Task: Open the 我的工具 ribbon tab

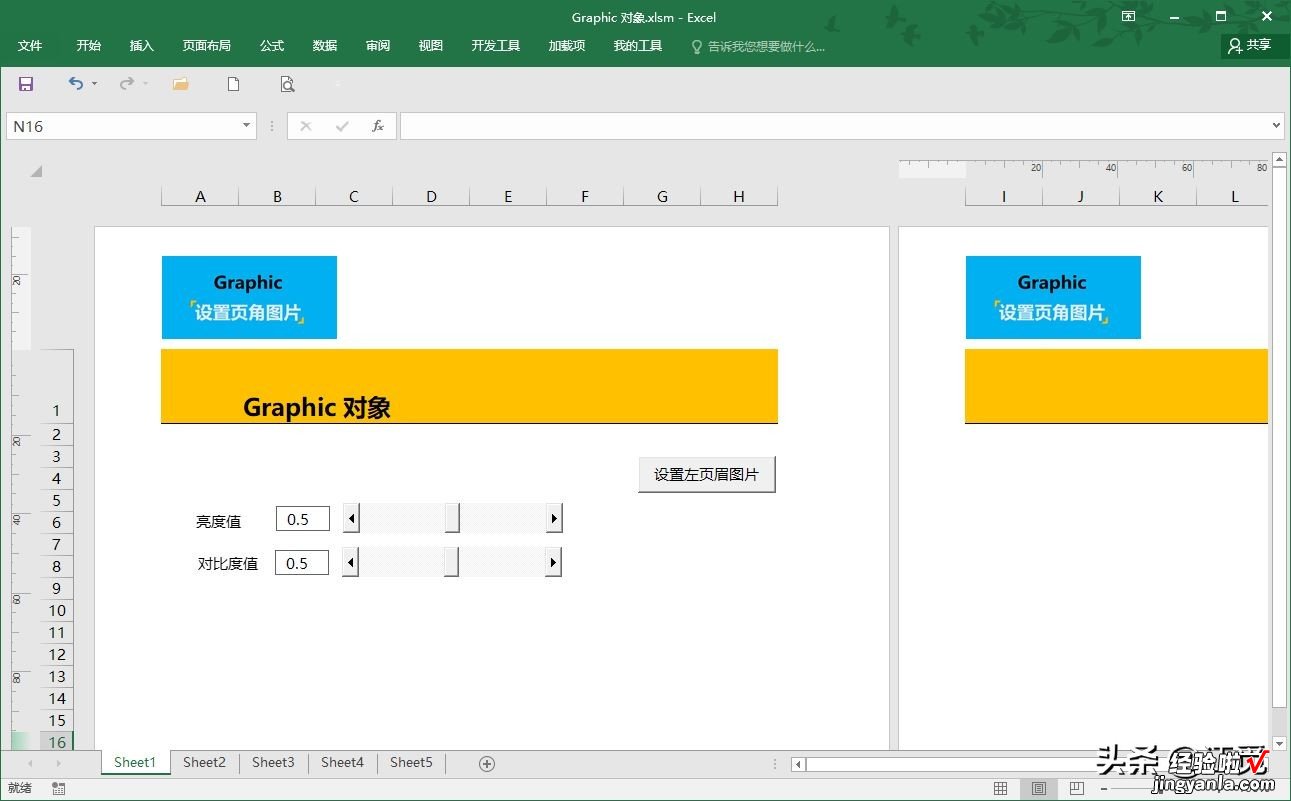Action: pos(638,46)
